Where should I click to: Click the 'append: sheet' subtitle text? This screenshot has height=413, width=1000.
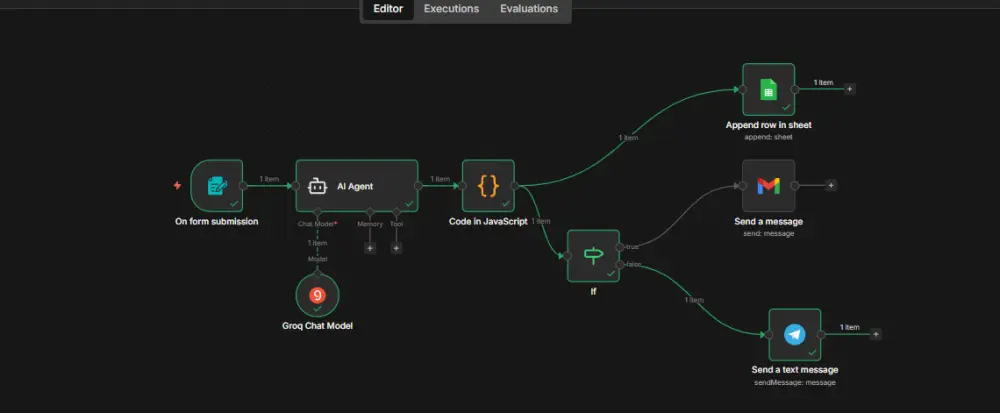tap(768, 137)
